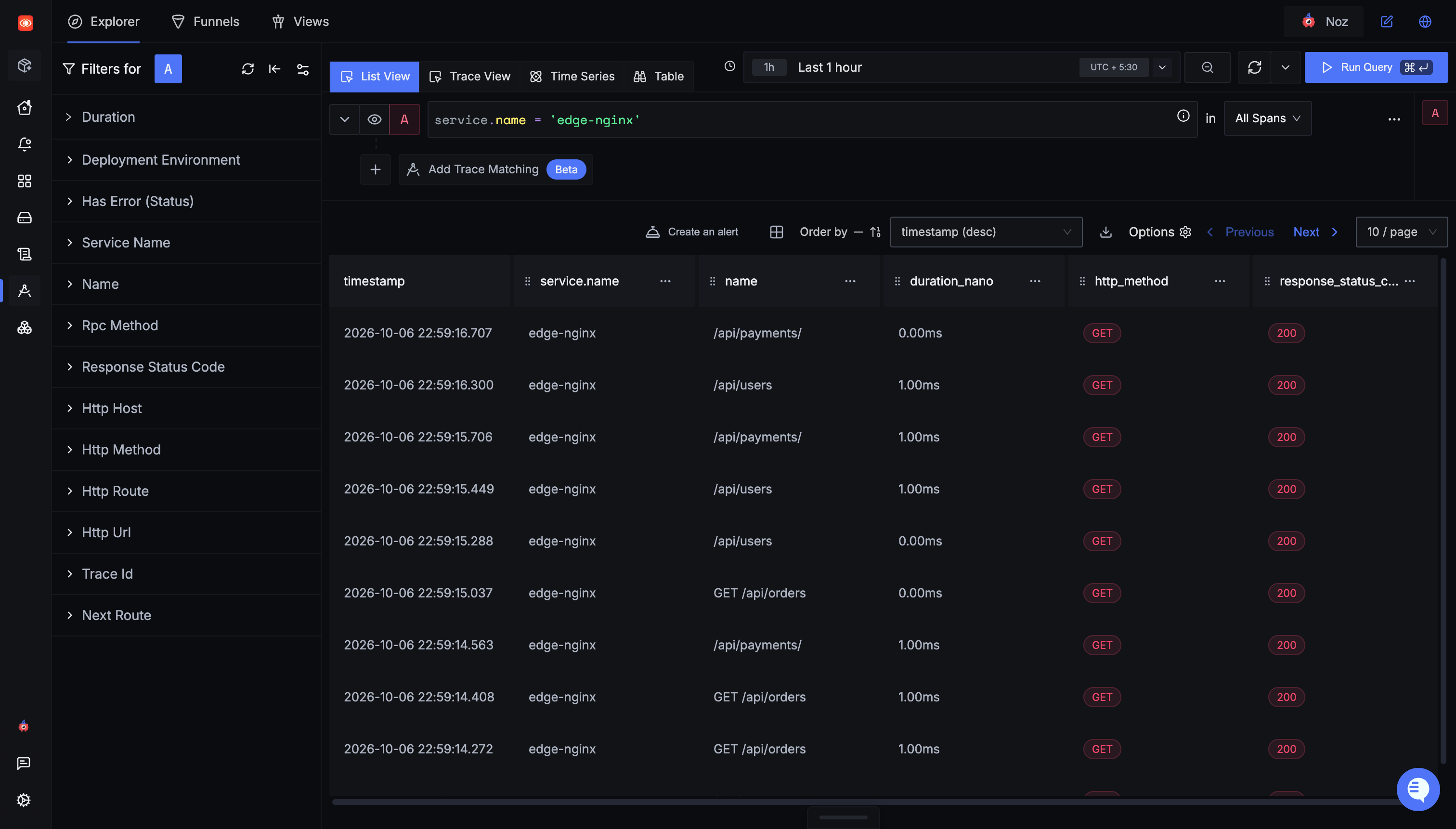This screenshot has height=829, width=1456.
Task: Click the edit pencil icon top right
Action: click(1387, 22)
